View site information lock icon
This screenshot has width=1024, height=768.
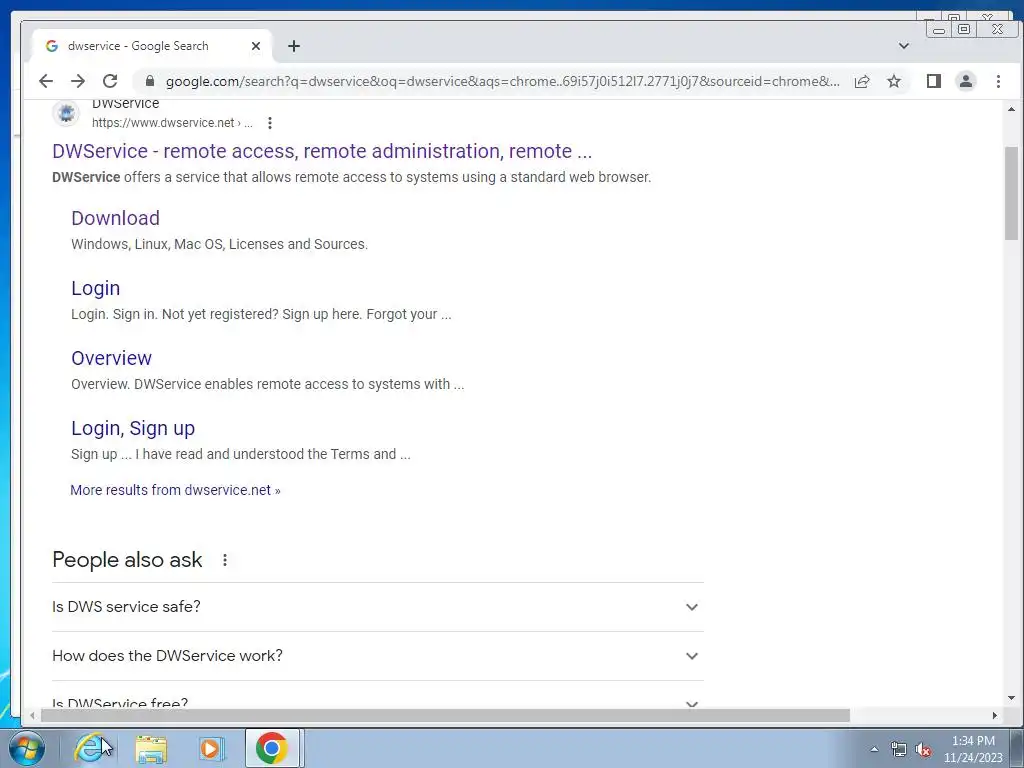pyautogui.click(x=150, y=81)
